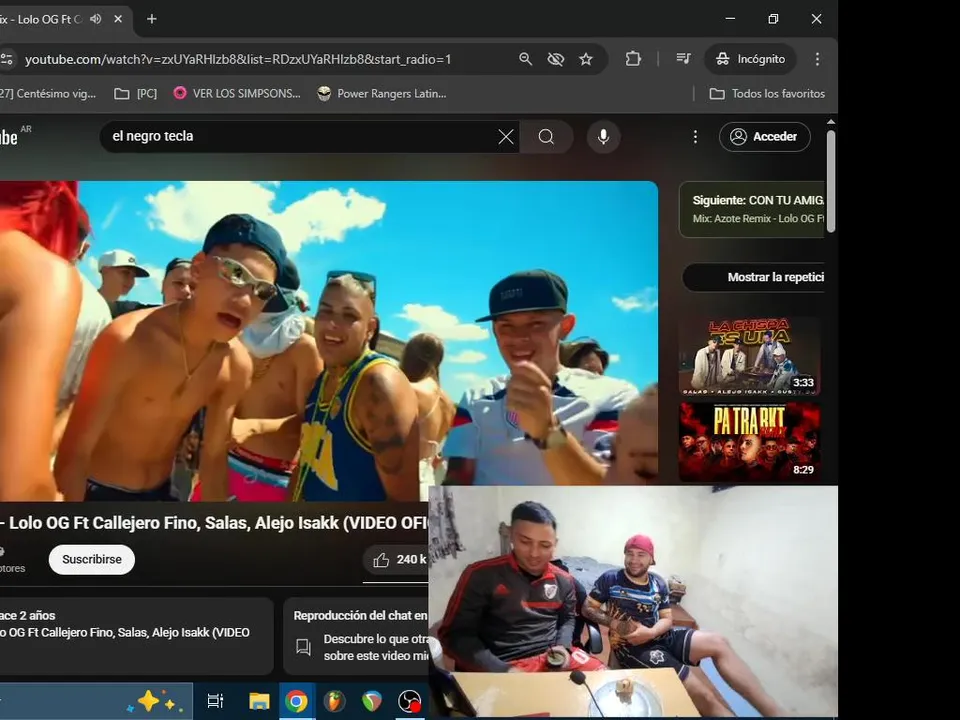Screen dimensions: 960x720
Task: Switch to Chrome on the taskbar
Action: tap(296, 701)
